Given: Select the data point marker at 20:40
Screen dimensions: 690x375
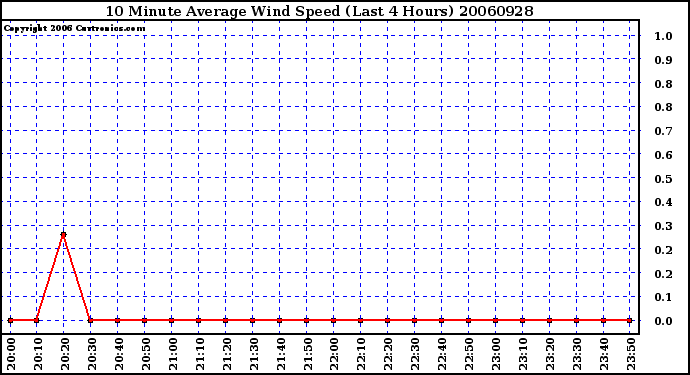Looking at the screenshot, I should 117,320.
